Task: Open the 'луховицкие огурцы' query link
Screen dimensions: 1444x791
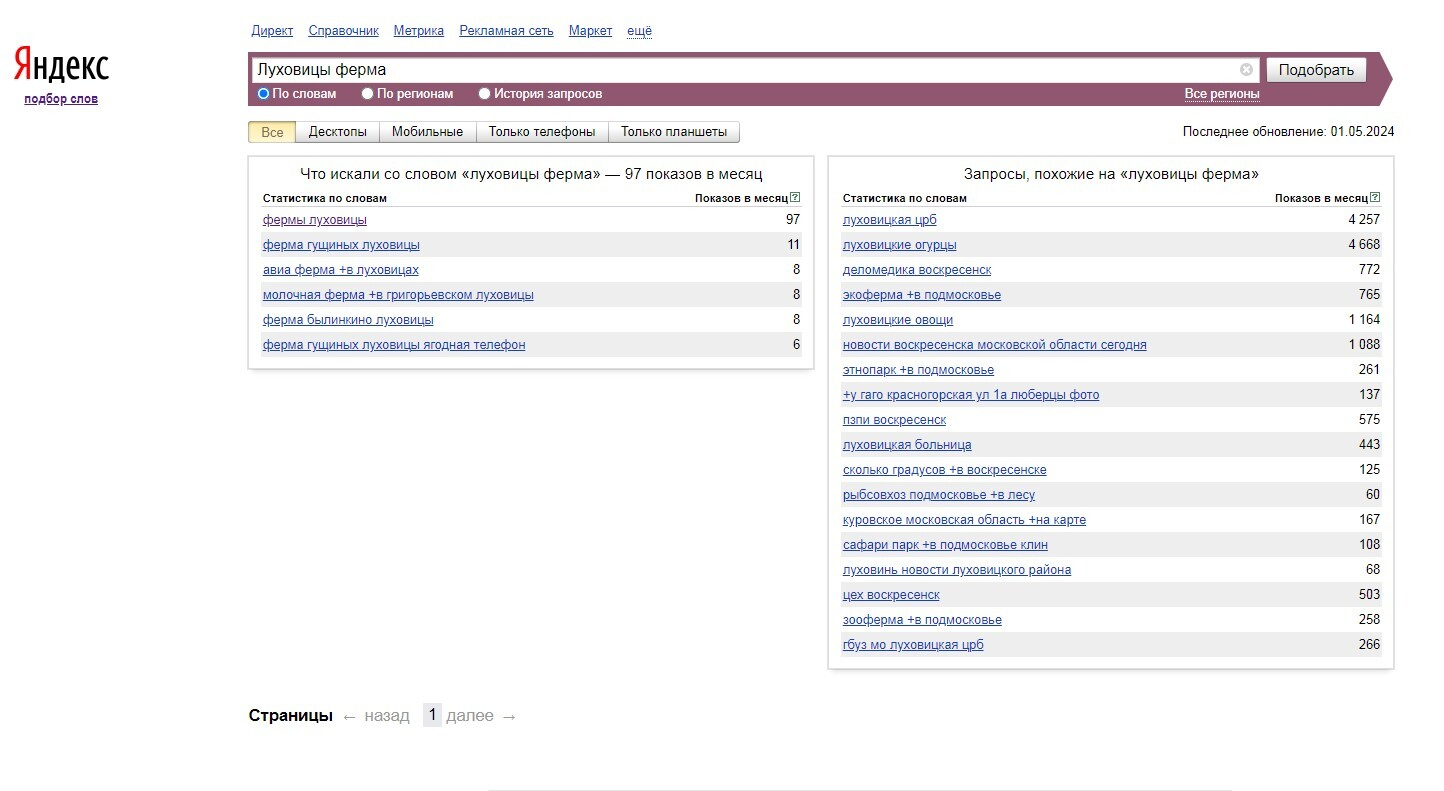Action: (x=900, y=245)
